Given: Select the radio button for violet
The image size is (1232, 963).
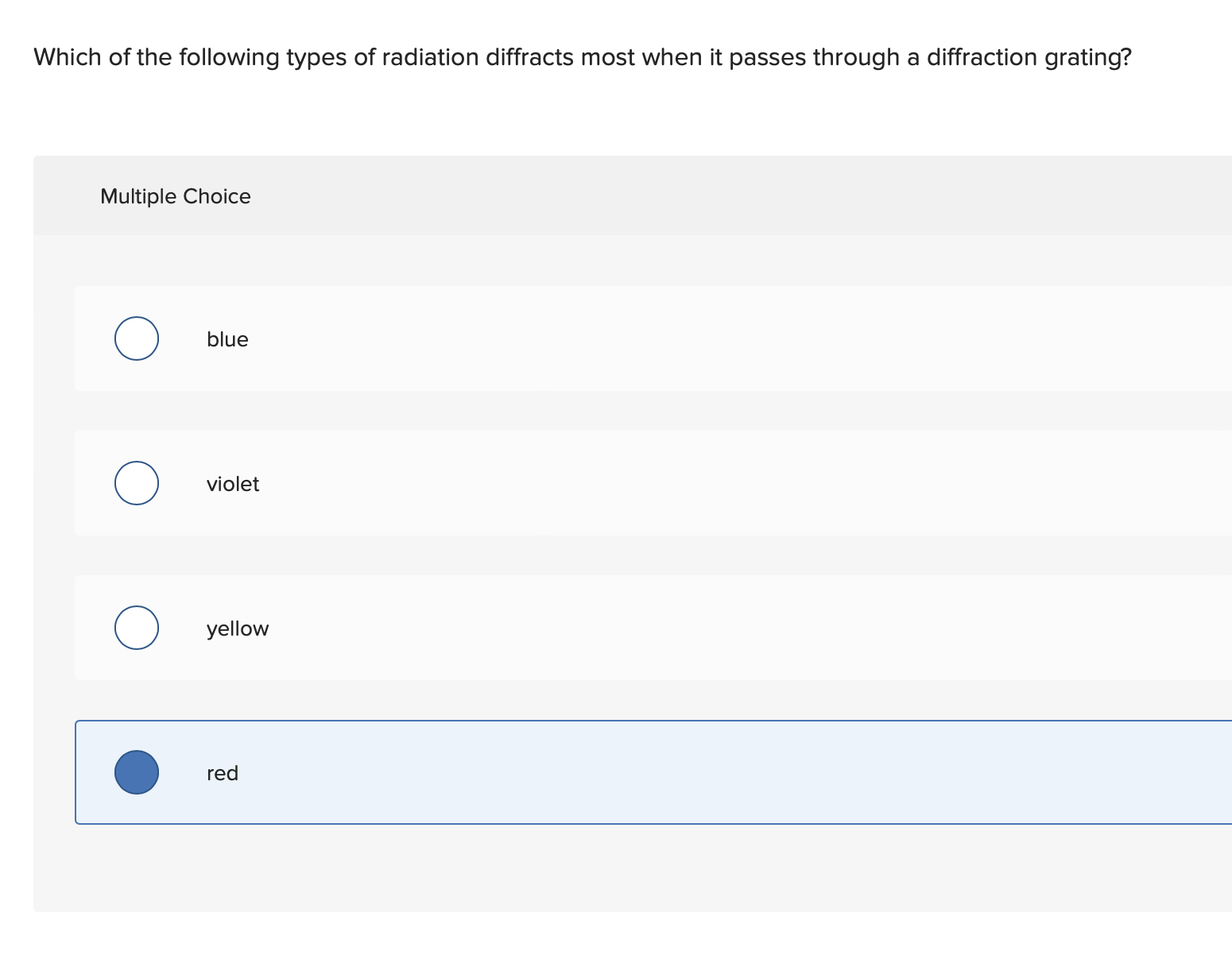Looking at the screenshot, I should (136, 482).
